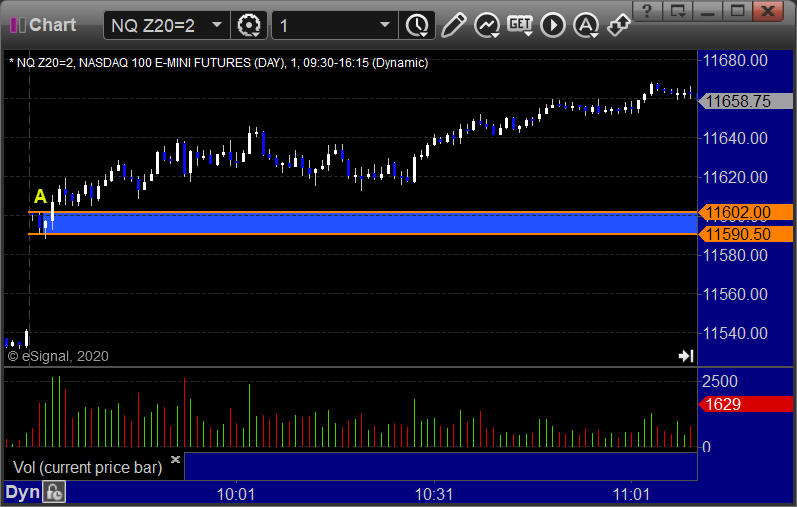
Task: Click the 11:01 time axis label
Action: (x=631, y=494)
